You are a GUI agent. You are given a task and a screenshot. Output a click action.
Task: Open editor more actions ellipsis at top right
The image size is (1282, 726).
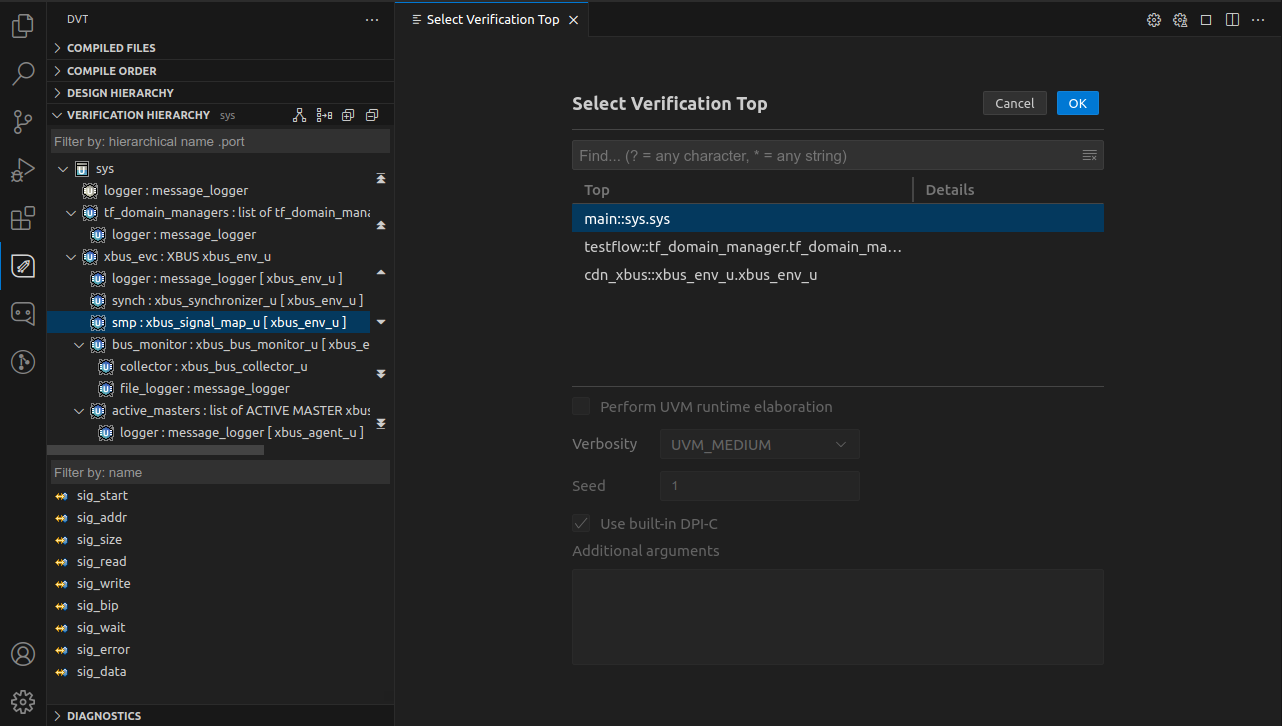[1258, 20]
